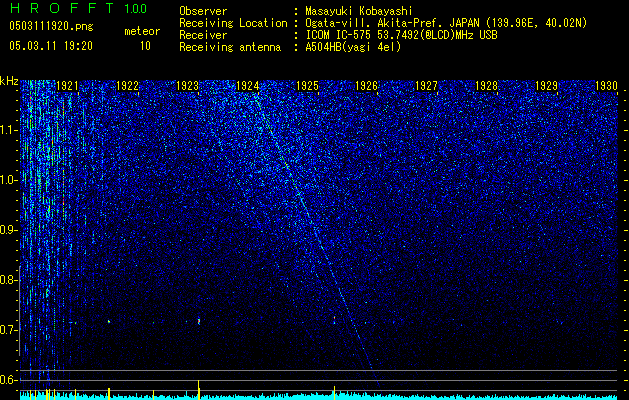Click the tallest yellow spike in bottom level graph
The width and height of the screenshot is (629, 400).
[199, 389]
